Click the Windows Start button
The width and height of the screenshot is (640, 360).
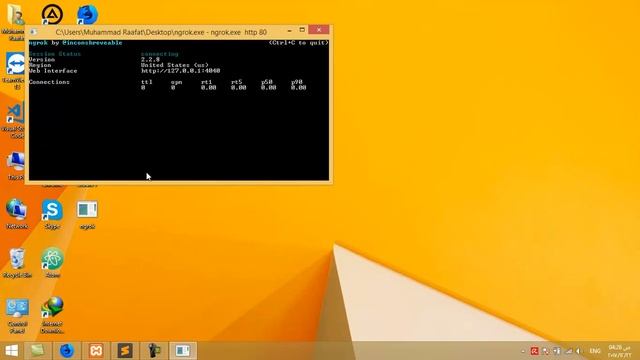coord(11,351)
